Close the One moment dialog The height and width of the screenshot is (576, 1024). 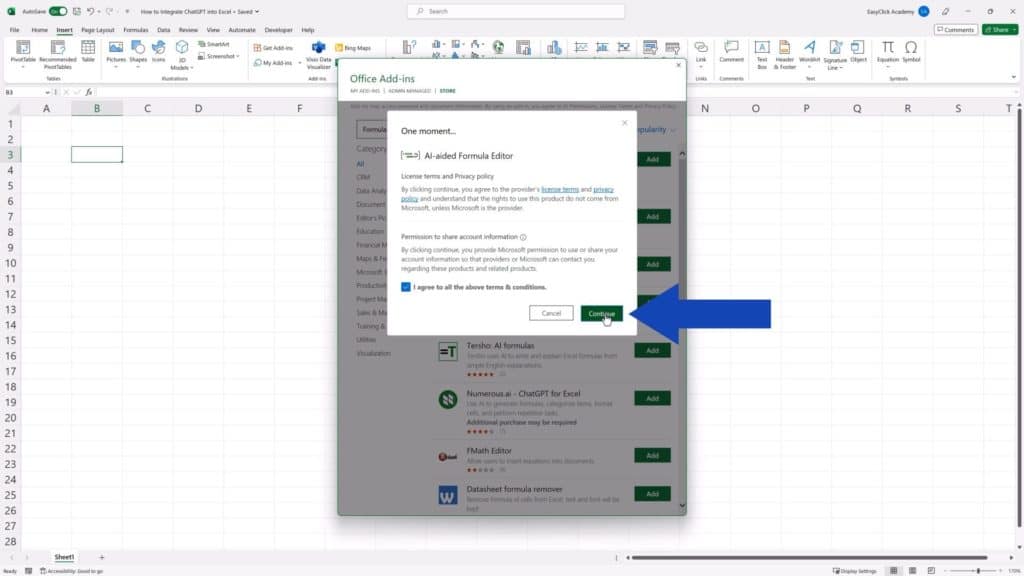coord(624,123)
